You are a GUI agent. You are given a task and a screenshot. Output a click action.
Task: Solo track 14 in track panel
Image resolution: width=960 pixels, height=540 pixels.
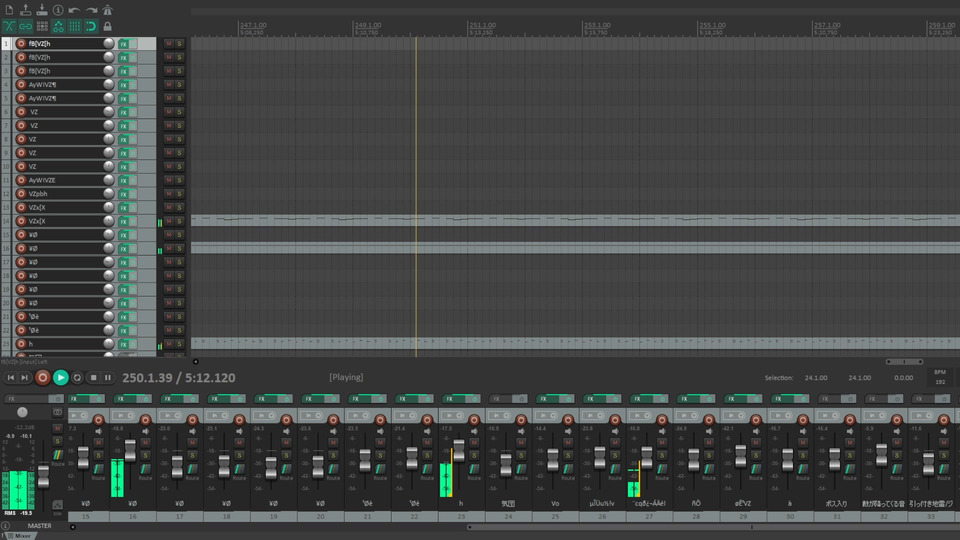tap(179, 221)
